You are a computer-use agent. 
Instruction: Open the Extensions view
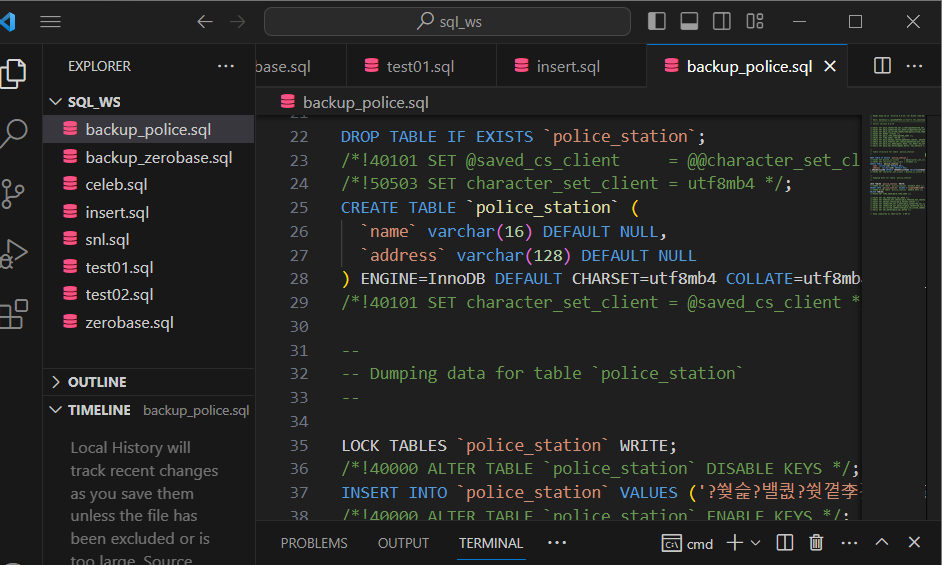[x=14, y=314]
